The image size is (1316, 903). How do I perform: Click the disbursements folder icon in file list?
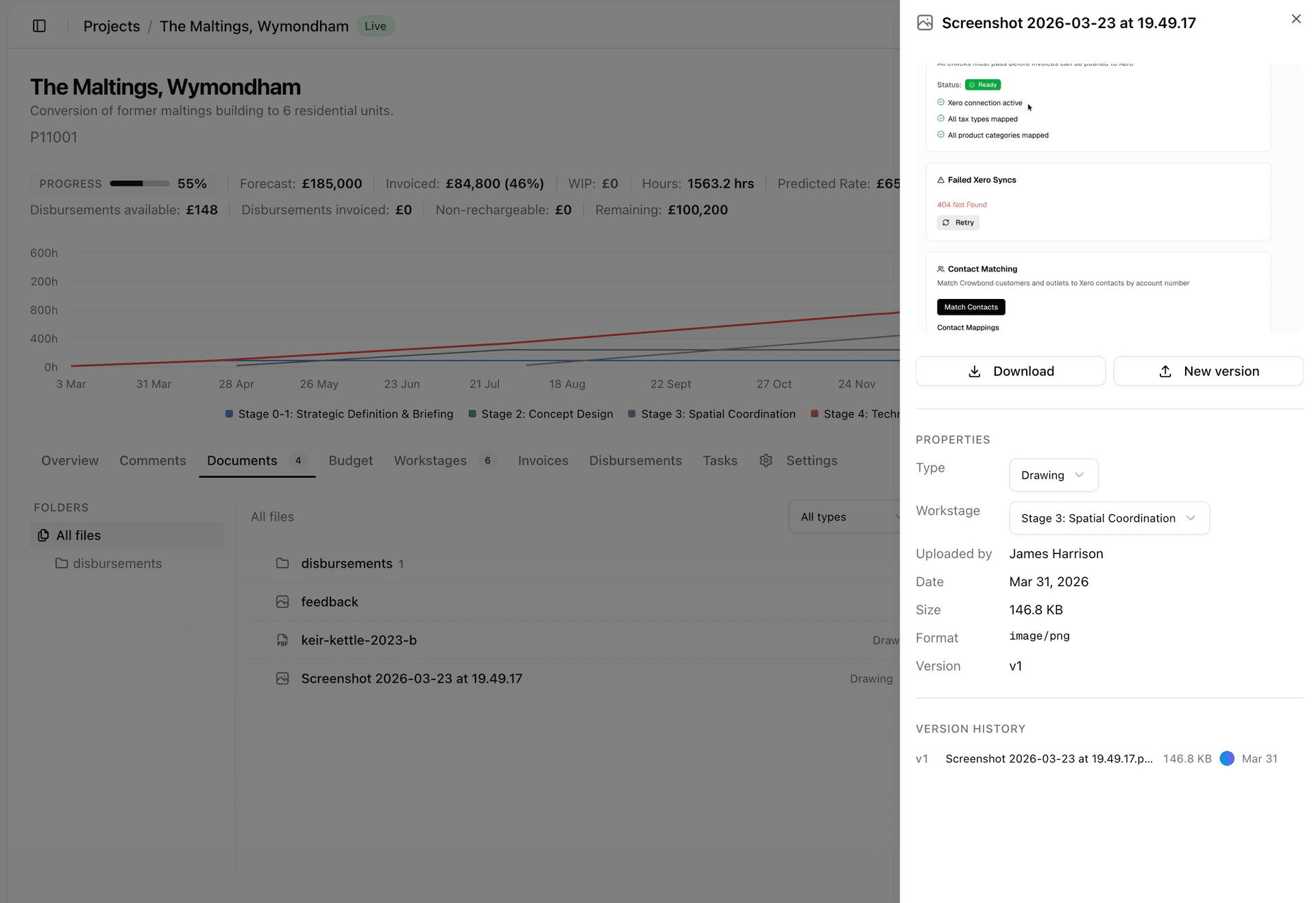[282, 564]
